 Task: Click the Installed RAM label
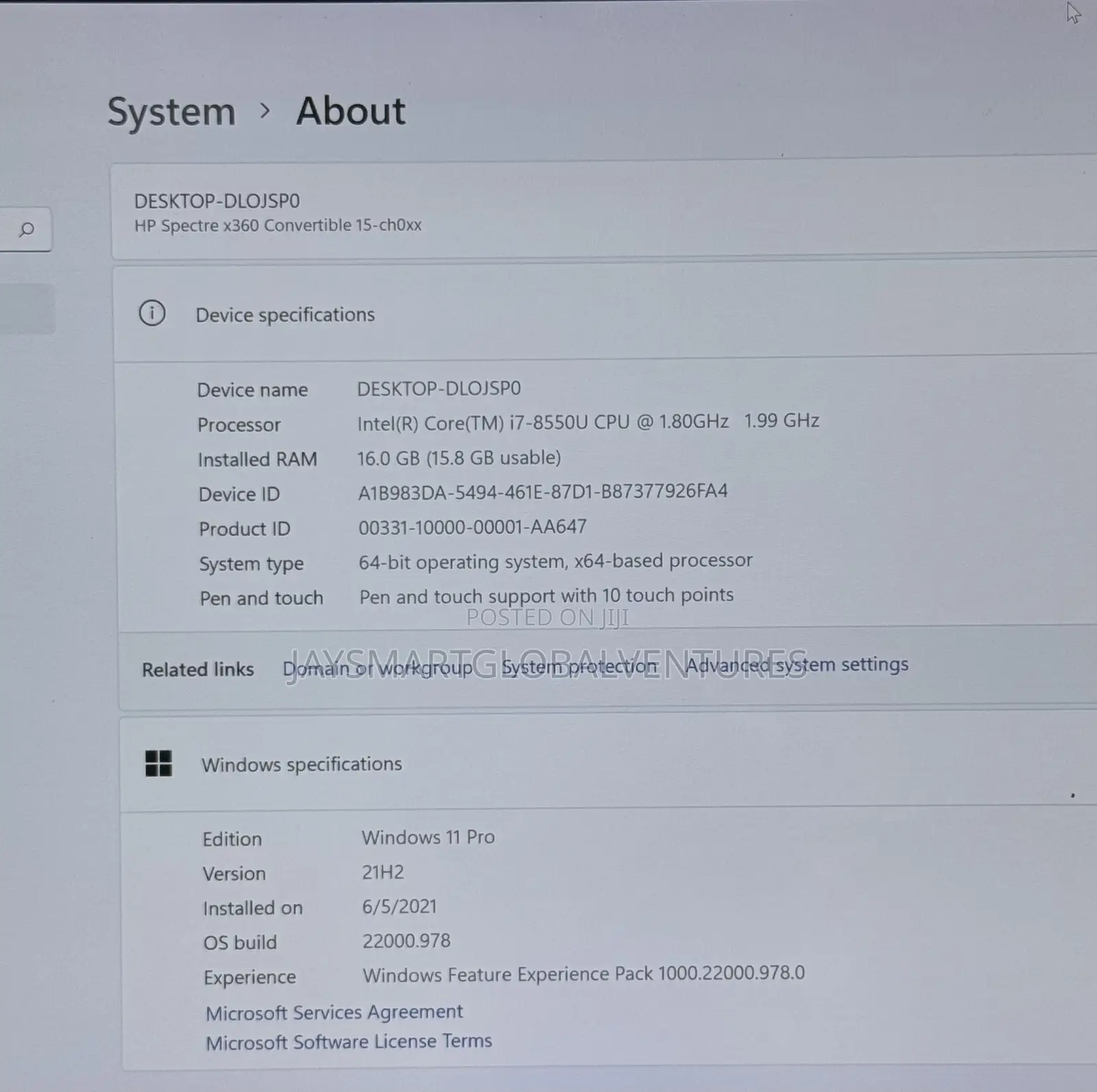[258, 459]
